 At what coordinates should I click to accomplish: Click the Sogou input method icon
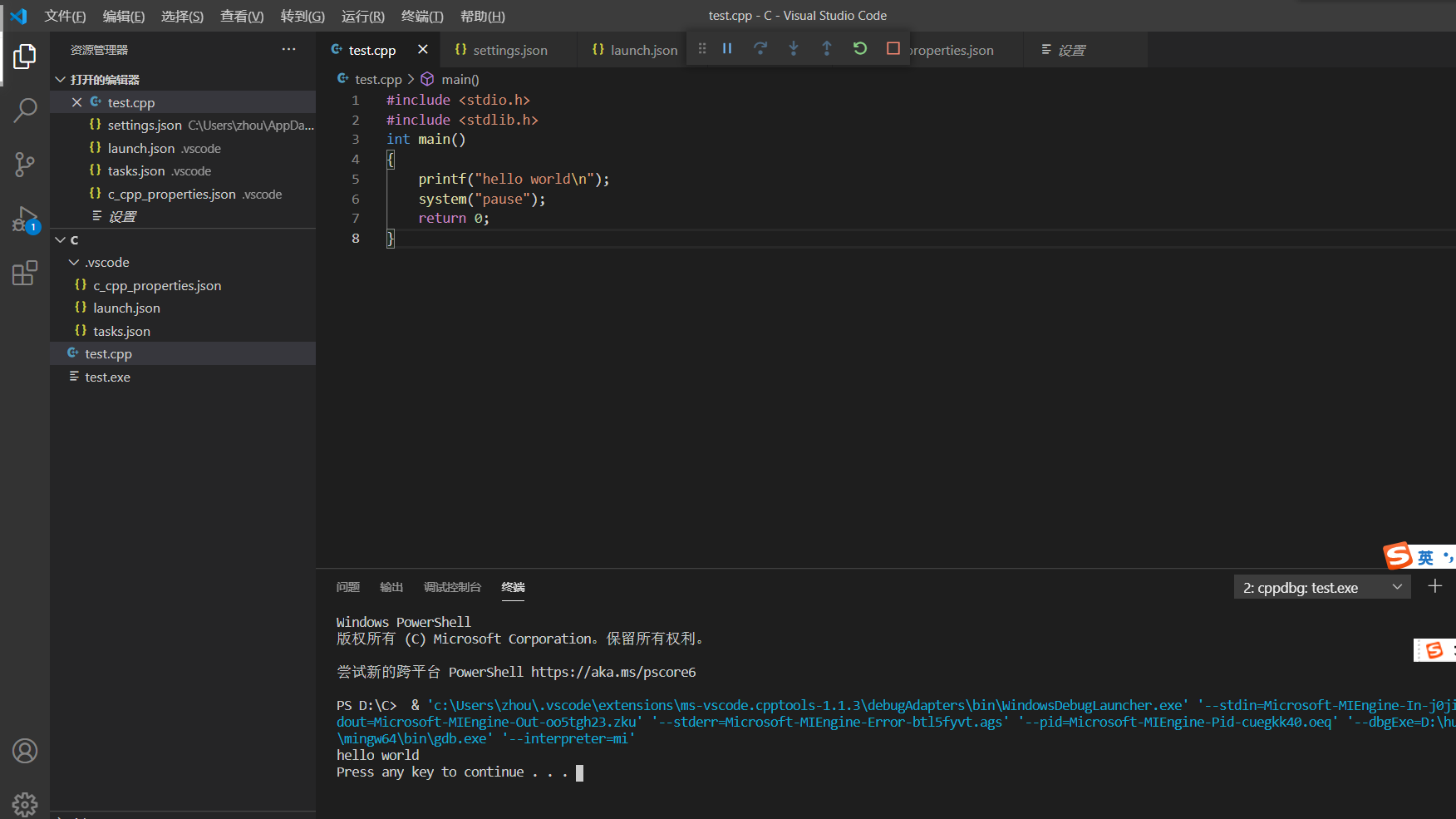1398,555
